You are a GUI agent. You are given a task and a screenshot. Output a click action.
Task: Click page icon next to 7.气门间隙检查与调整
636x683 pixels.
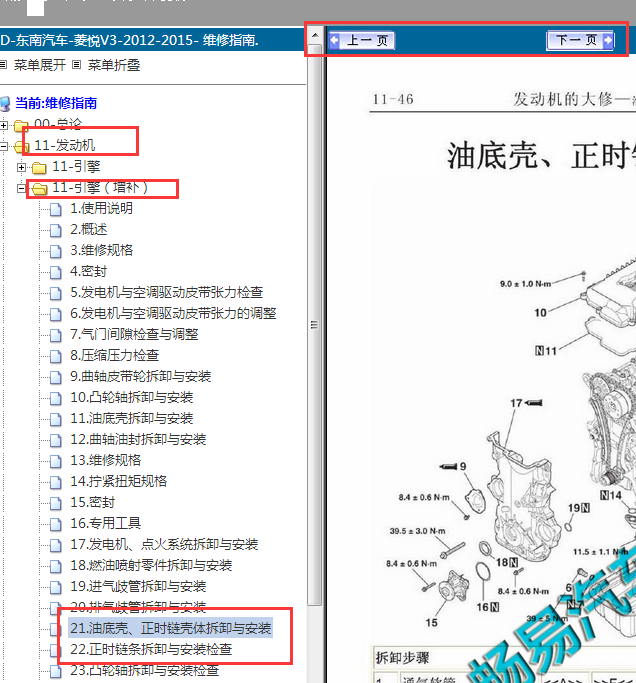tap(56, 335)
